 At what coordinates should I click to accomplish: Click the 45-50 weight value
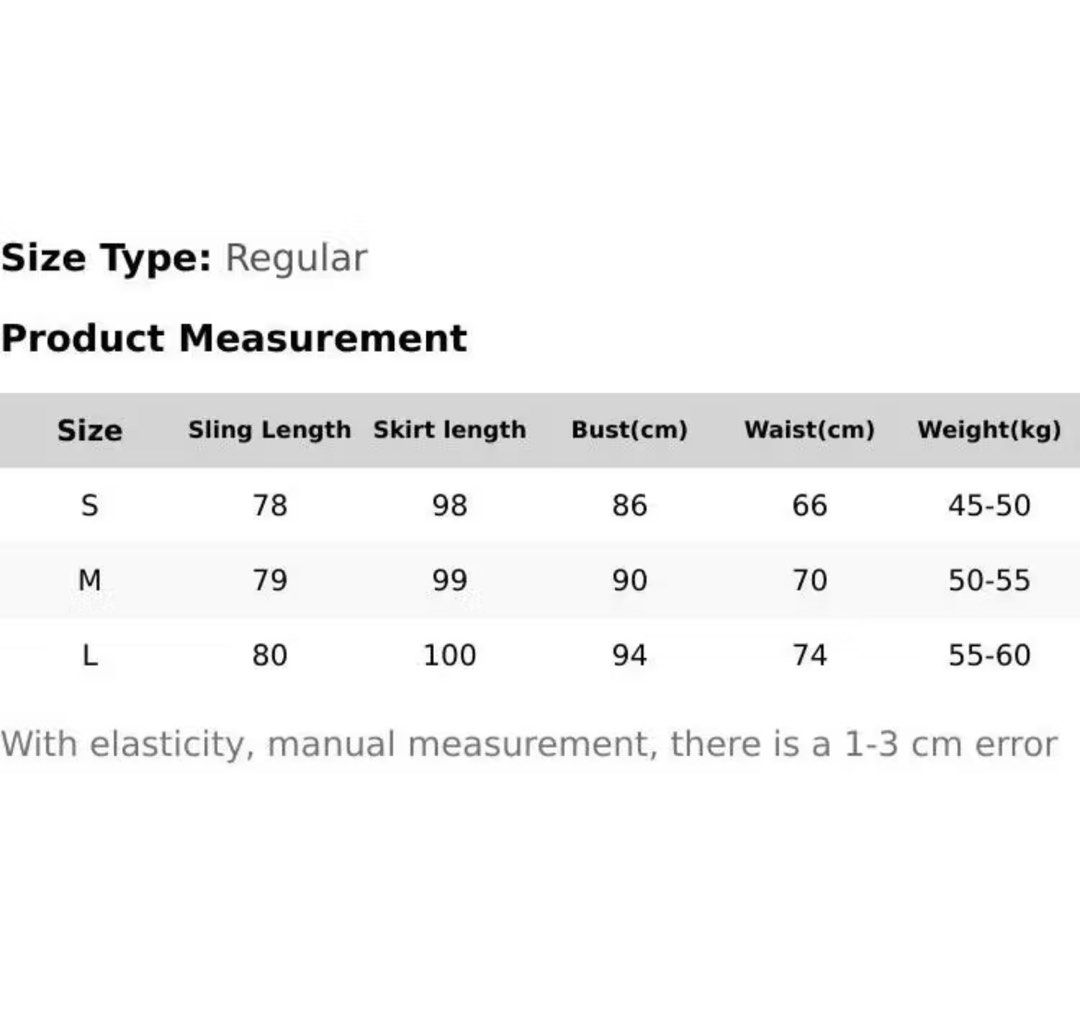[989, 506]
